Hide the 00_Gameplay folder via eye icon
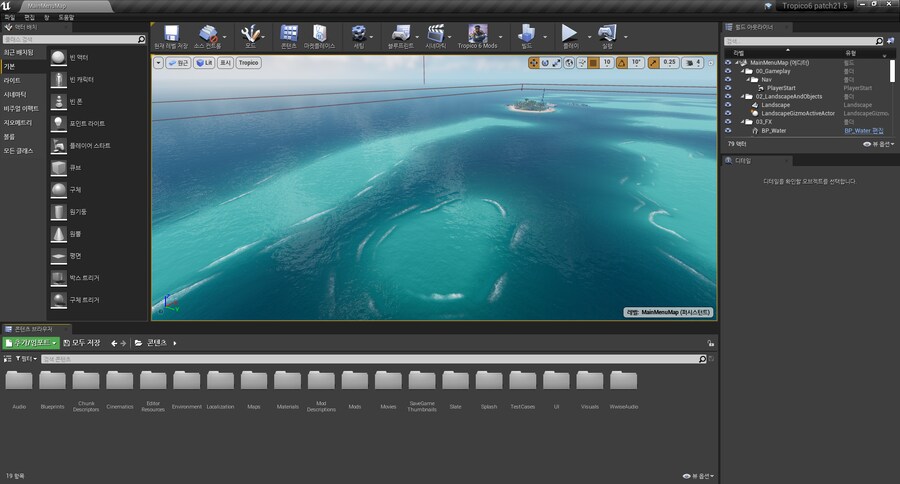Screen dimensions: 900x484 click(728, 71)
